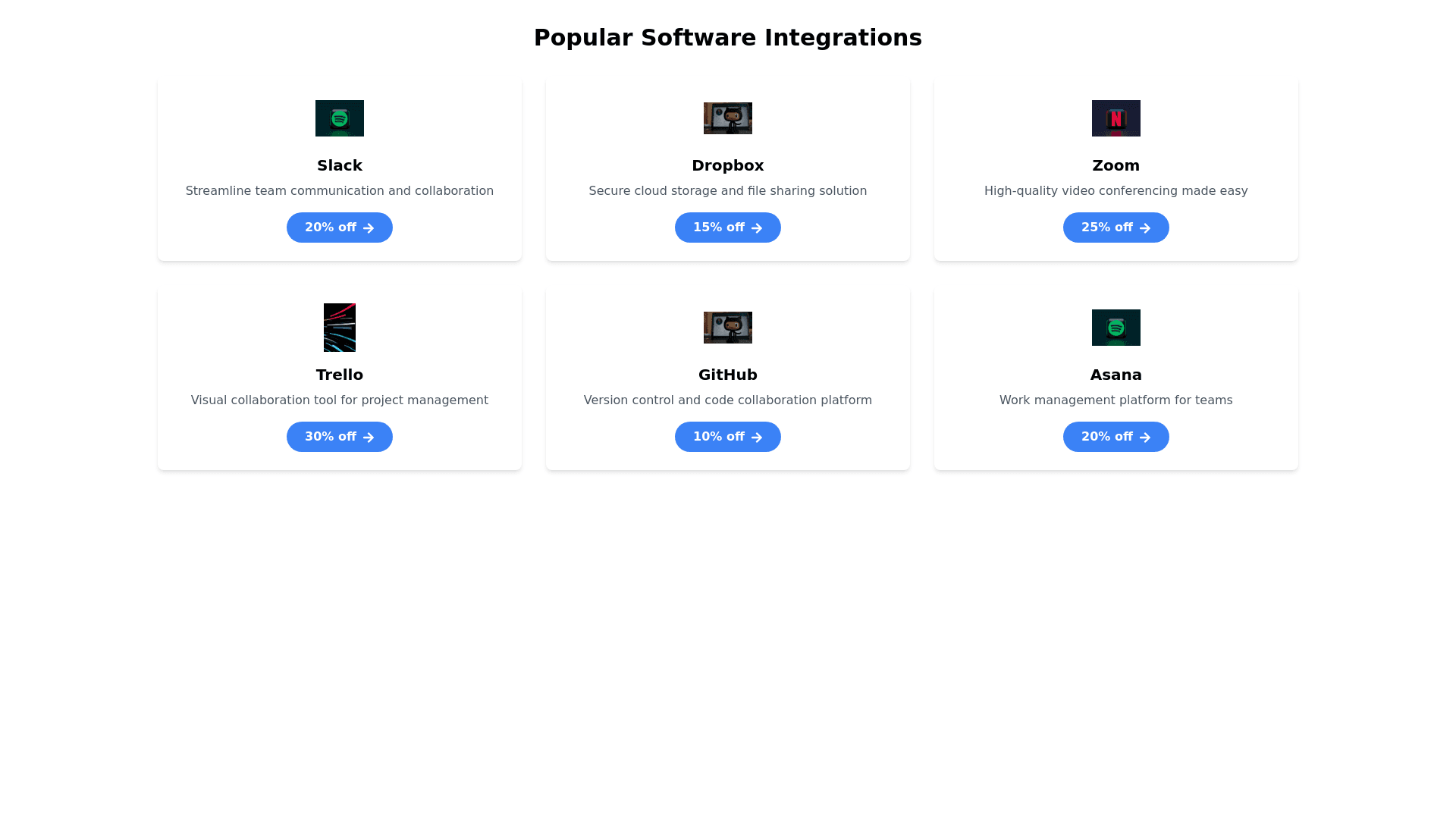The height and width of the screenshot is (819, 1456).
Task: Click the Octocat image on the Dropbox card
Action: point(727,118)
